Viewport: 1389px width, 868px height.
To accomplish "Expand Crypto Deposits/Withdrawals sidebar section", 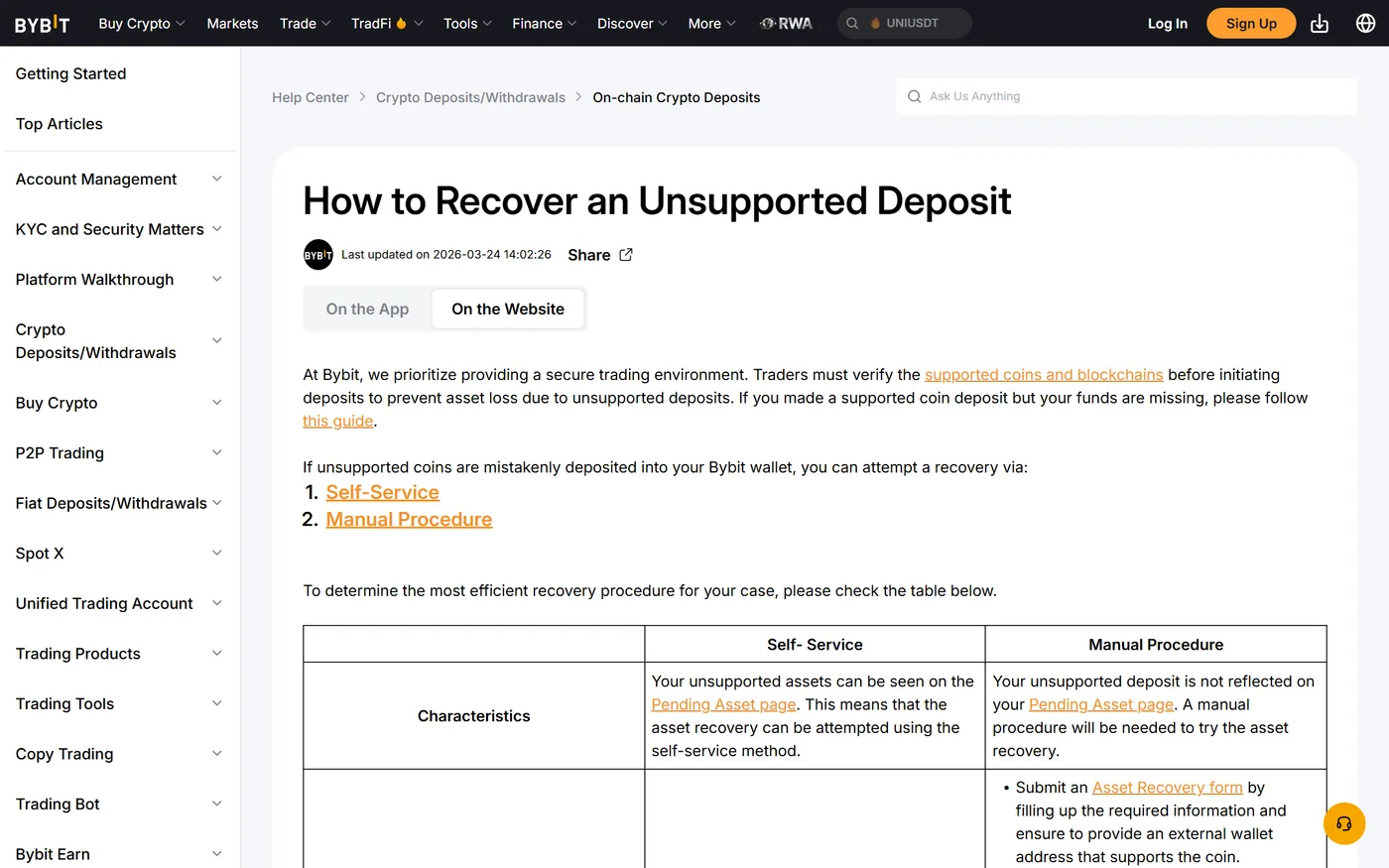I will click(119, 341).
